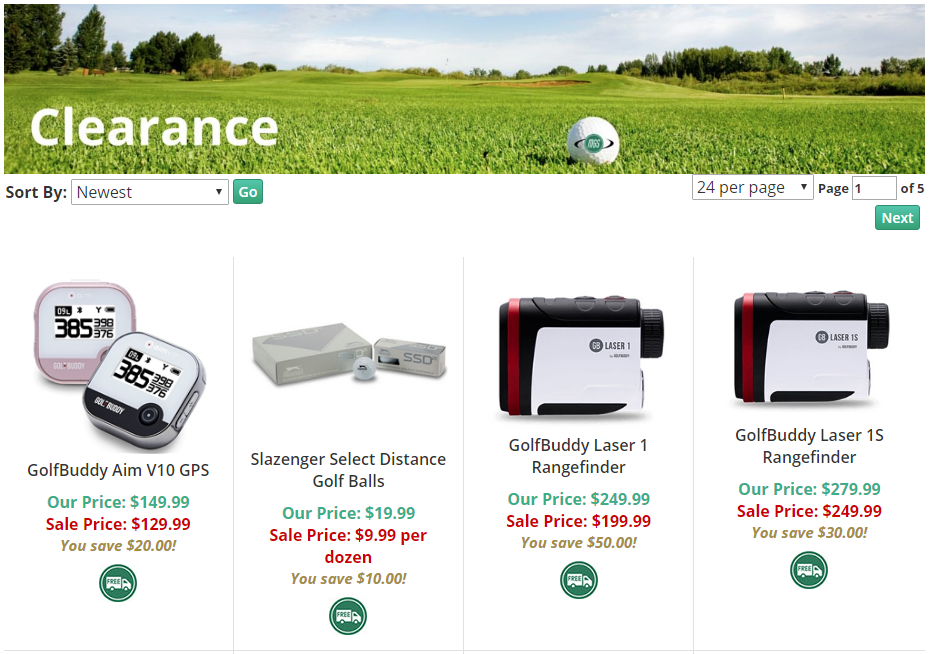
Task: Open GolfBuddy Laser 1S Rangefinder image
Action: tap(810, 347)
